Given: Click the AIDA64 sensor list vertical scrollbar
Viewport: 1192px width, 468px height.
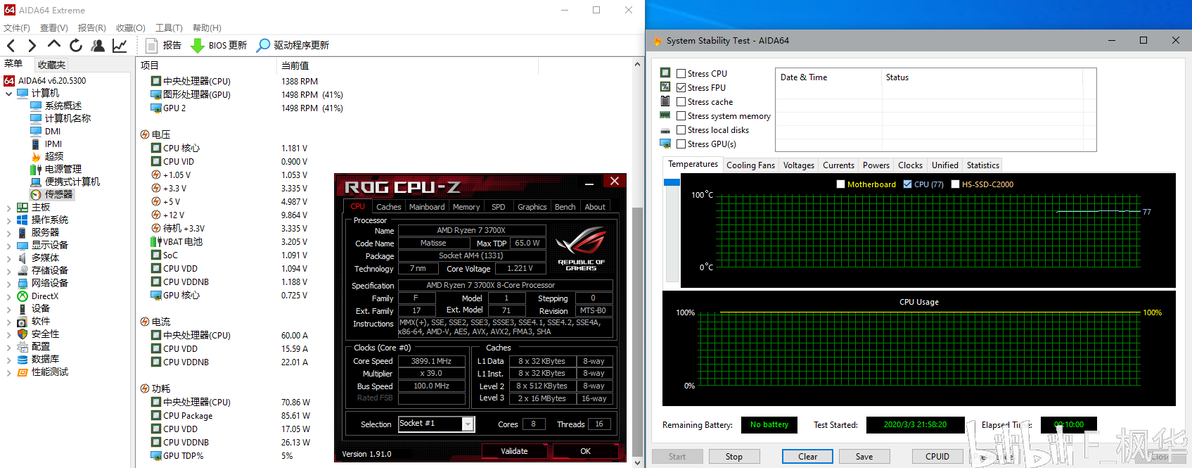Looking at the screenshot, I should [x=637, y=260].
